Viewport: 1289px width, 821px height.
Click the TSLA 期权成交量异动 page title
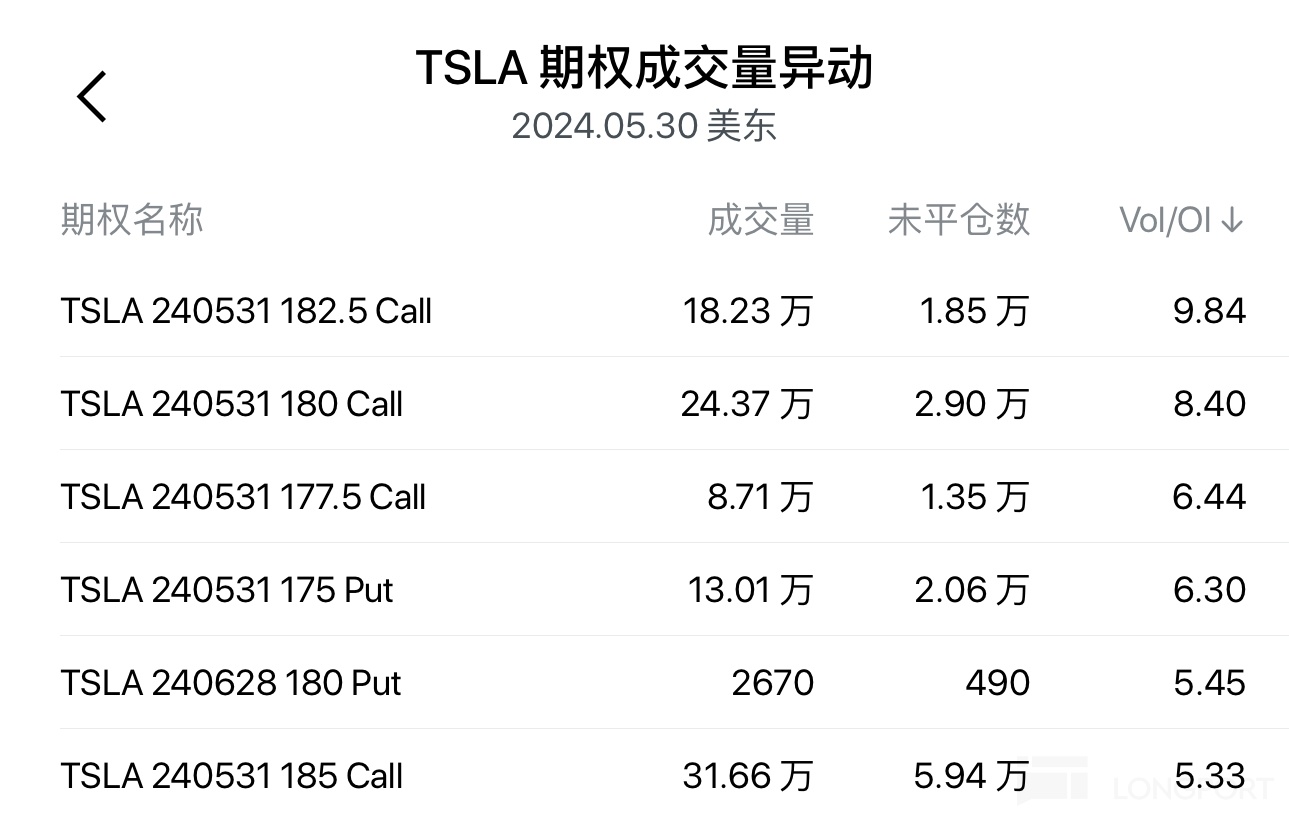click(644, 68)
